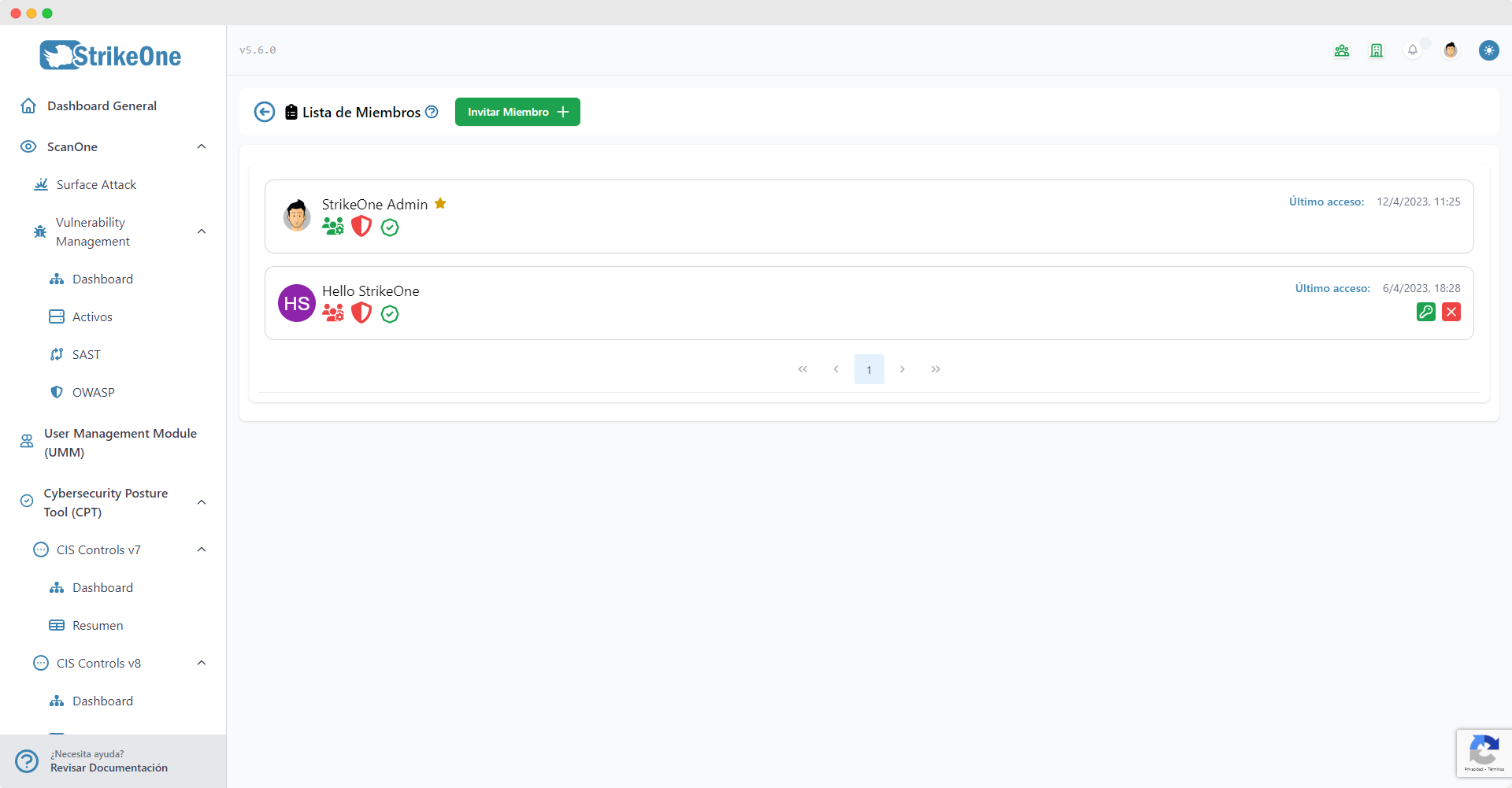Click the StrikeOne logo
Image resolution: width=1512 pixels, height=788 pixels.
click(x=110, y=55)
